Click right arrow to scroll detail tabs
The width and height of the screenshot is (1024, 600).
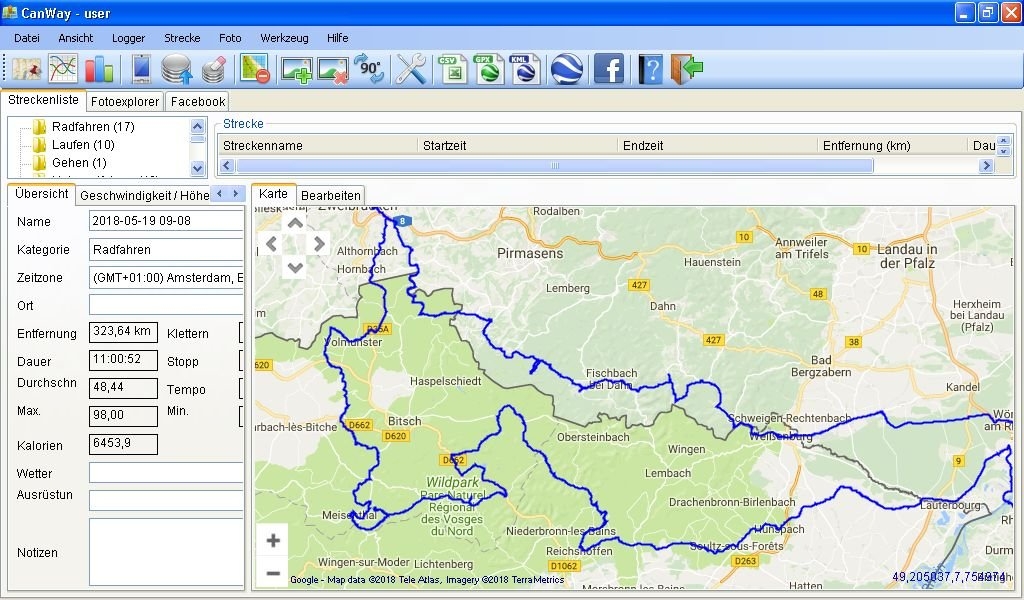coord(235,194)
